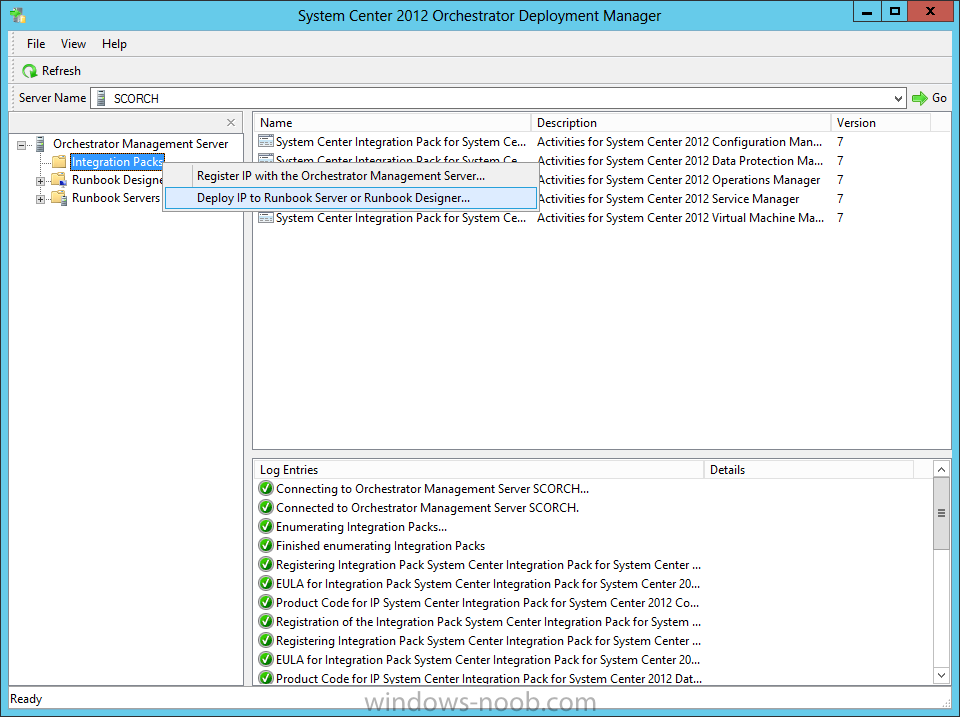Click the status icon beside 'Finished enumerating Integration Packs'
This screenshot has height=717, width=960.
click(x=266, y=546)
